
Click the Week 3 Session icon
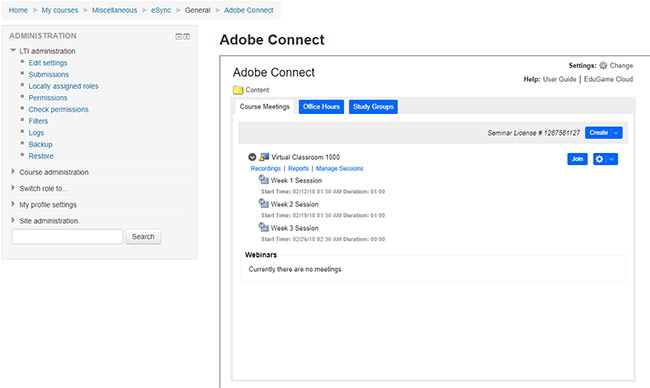click(x=264, y=227)
